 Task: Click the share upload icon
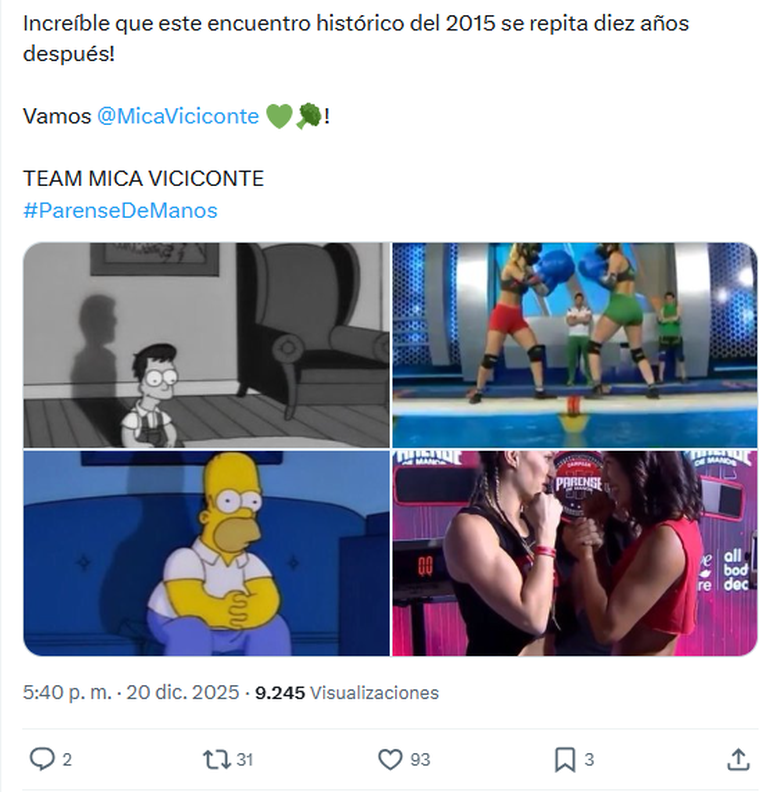(738, 759)
